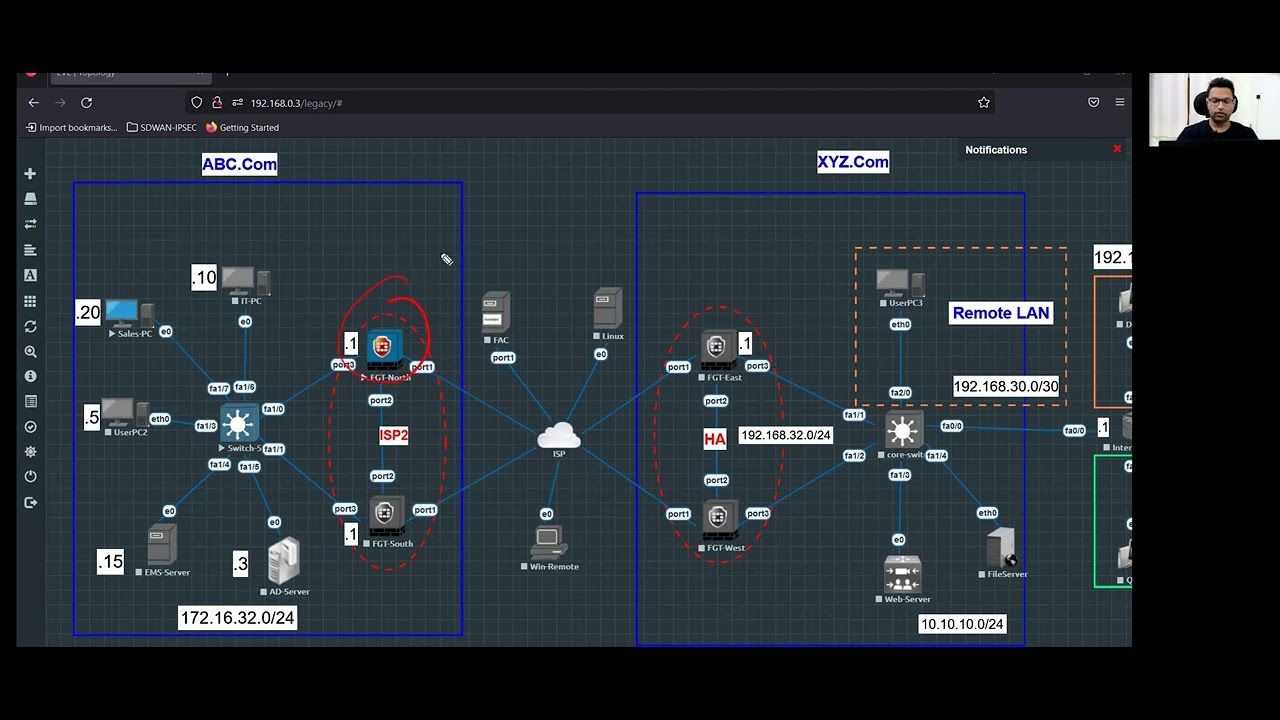Select the EMS-Server node
The height and width of the screenshot is (720, 1280).
pos(162,545)
